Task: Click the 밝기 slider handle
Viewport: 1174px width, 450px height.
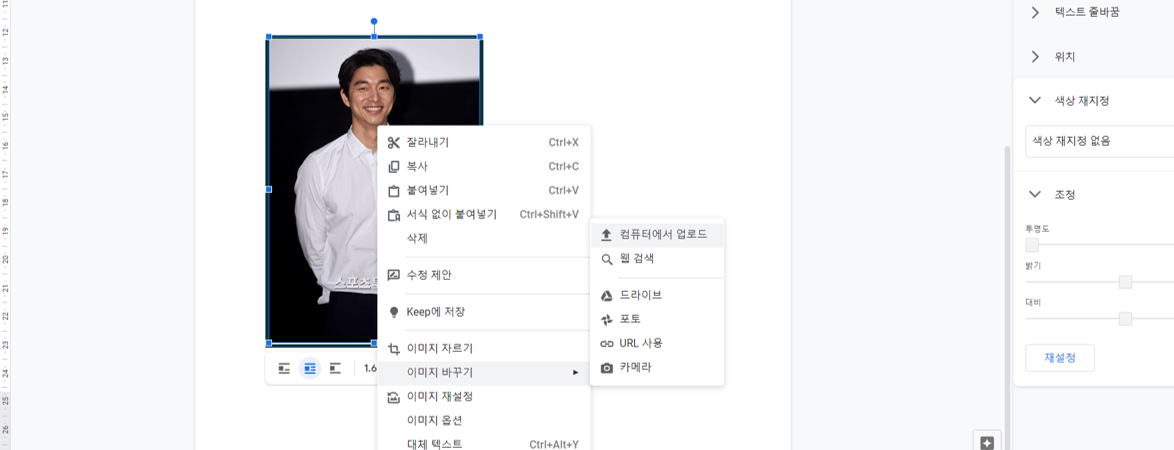Action: click(1125, 282)
